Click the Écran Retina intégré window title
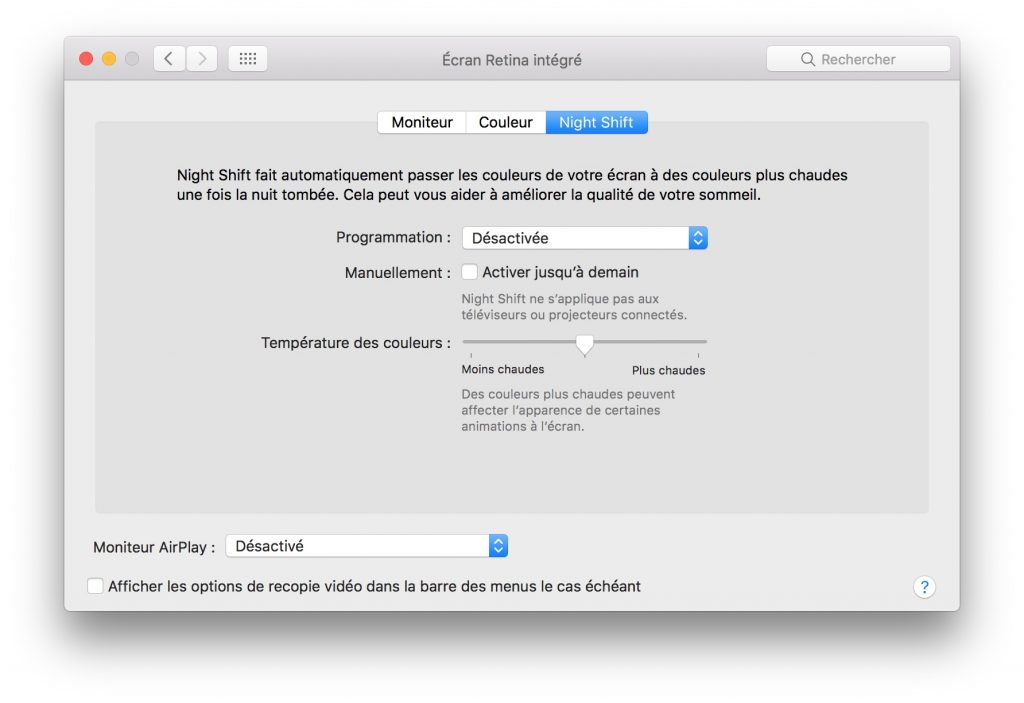Viewport: 1024px width, 703px height. pyautogui.click(x=511, y=60)
